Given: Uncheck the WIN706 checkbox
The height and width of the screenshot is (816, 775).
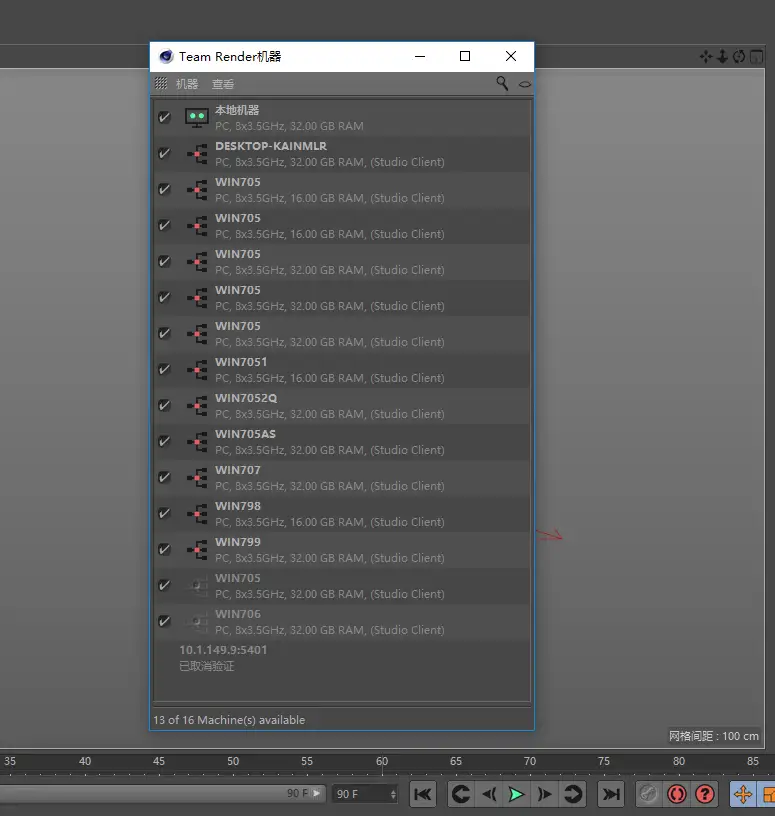Looking at the screenshot, I should coord(164,621).
